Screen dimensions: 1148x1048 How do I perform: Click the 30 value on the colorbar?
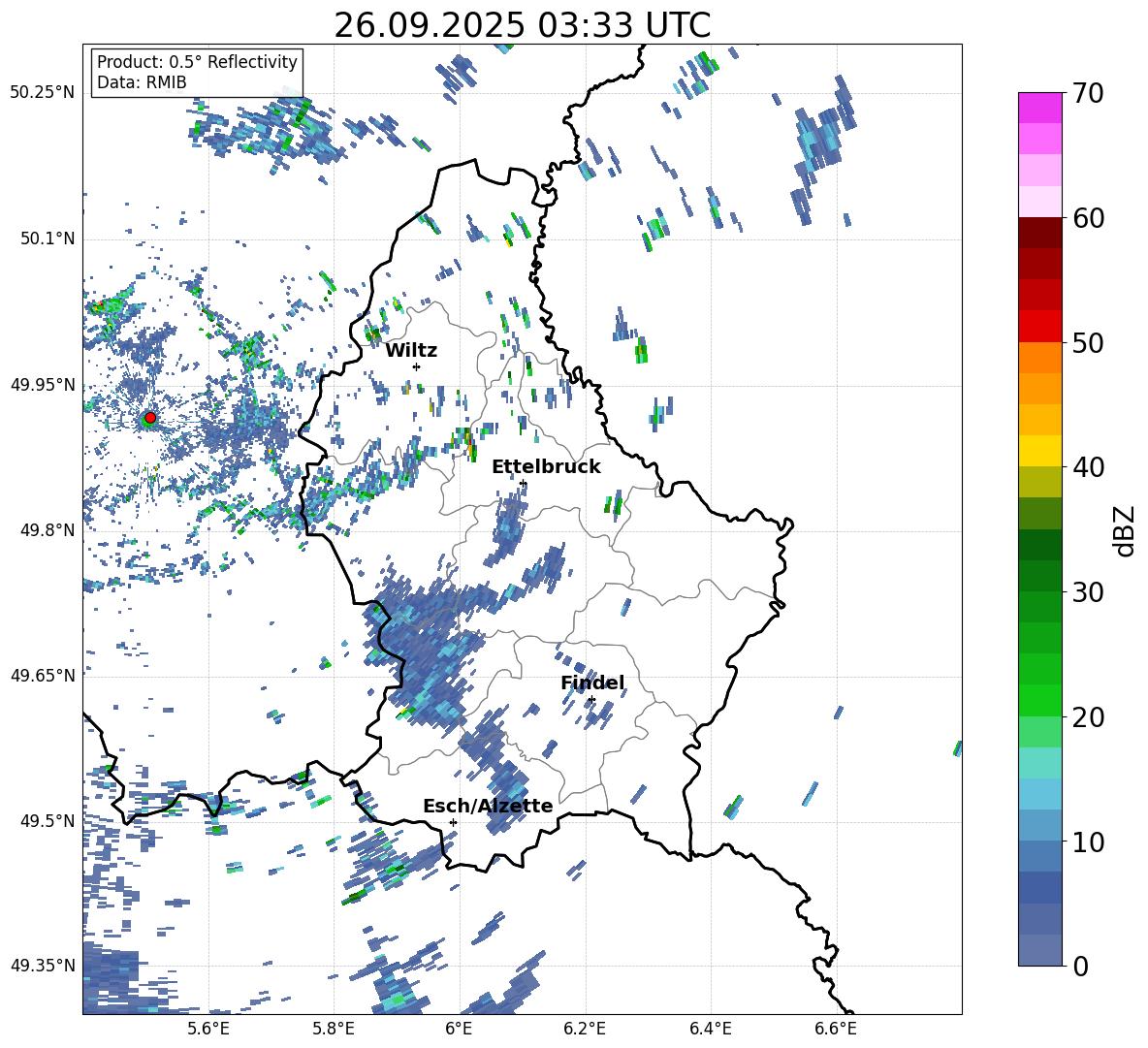(1088, 592)
